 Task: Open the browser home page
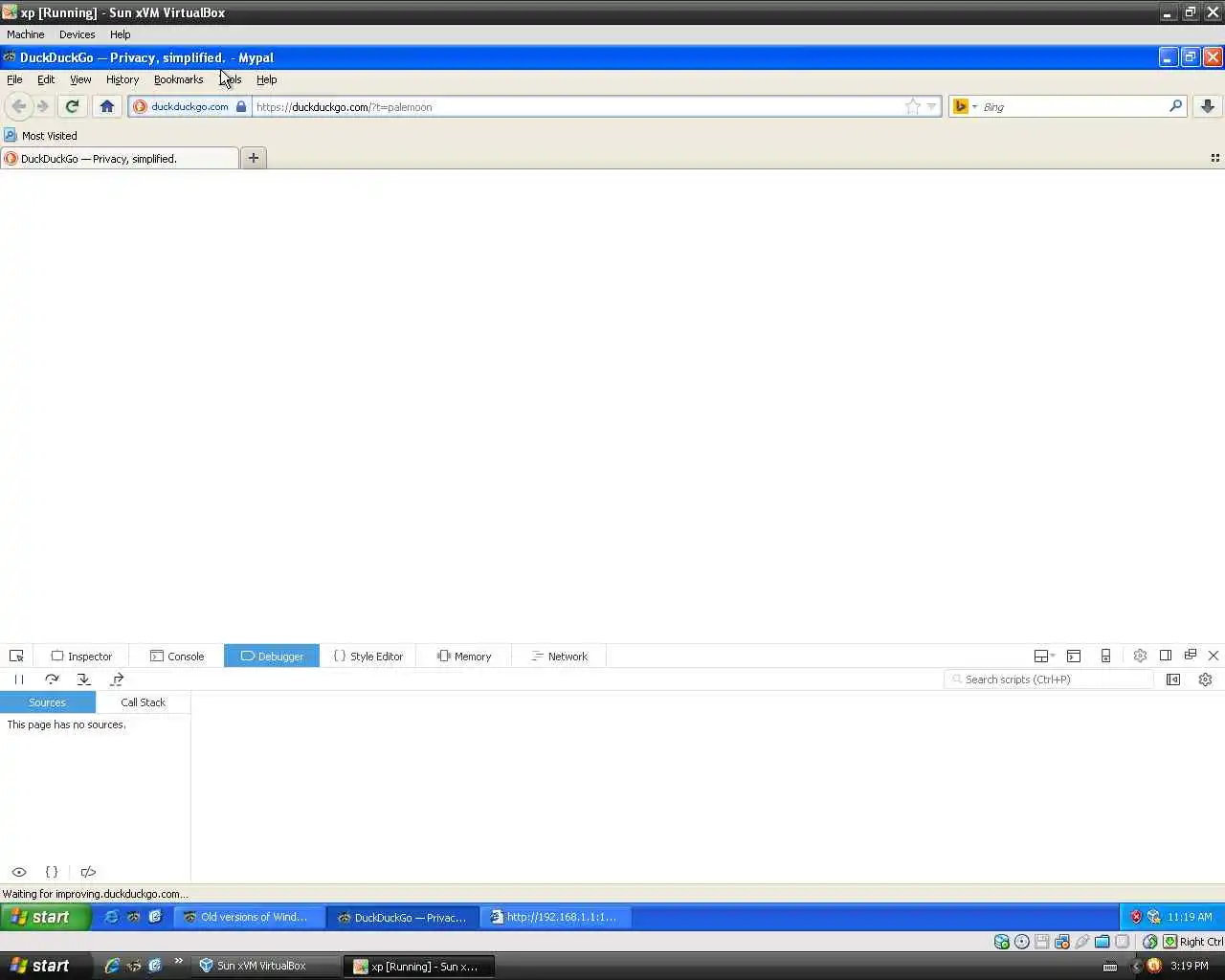[x=107, y=106]
